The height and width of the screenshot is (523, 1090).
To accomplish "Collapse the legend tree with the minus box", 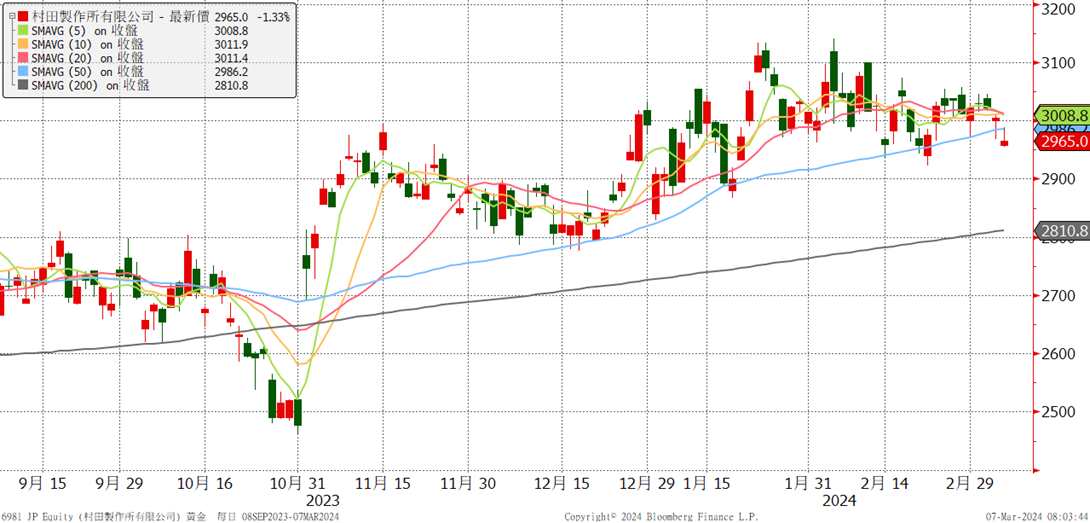I will (x=11, y=16).
